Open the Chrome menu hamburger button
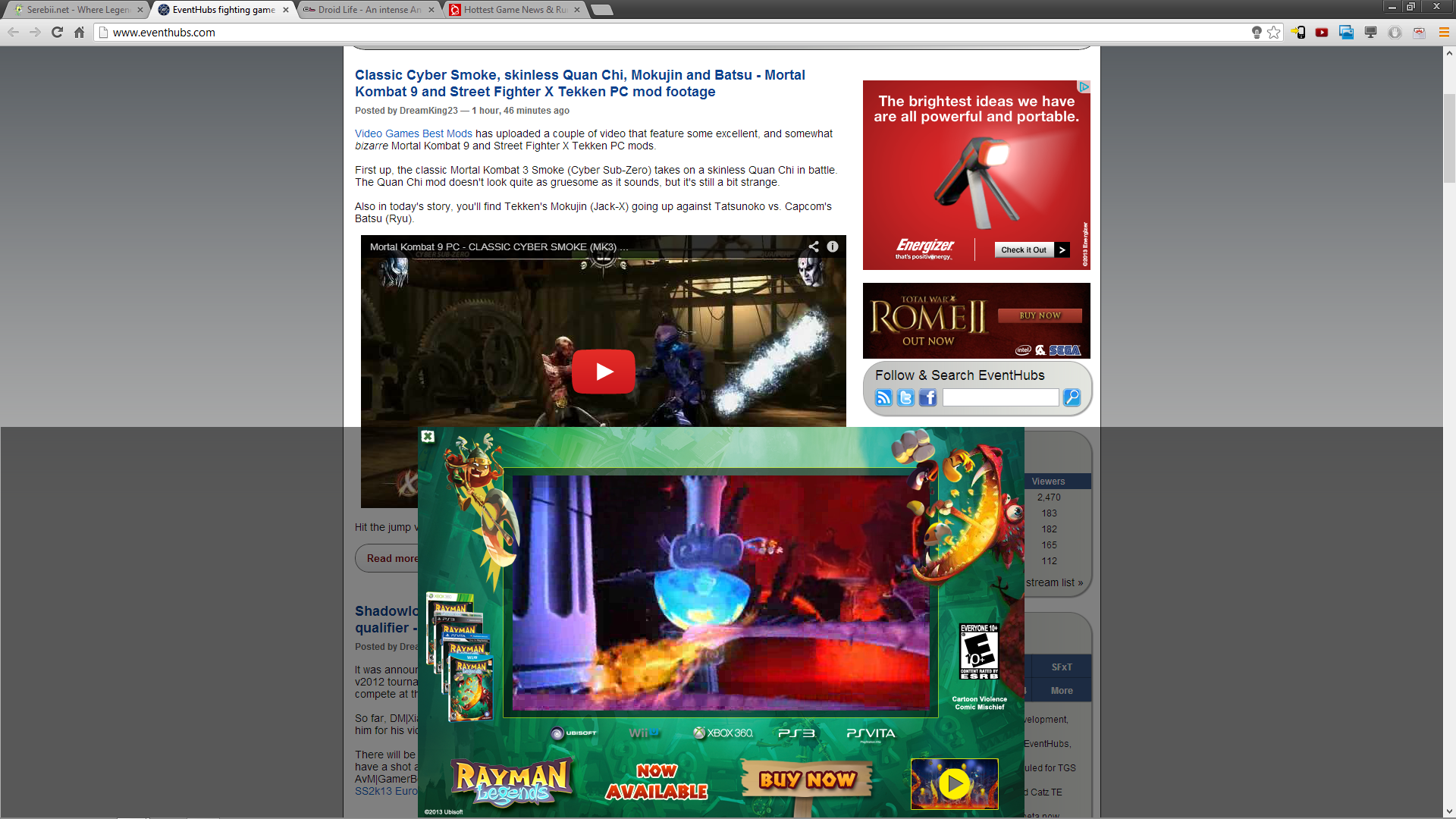Image resolution: width=1456 pixels, height=819 pixels. pyautogui.click(x=1444, y=32)
